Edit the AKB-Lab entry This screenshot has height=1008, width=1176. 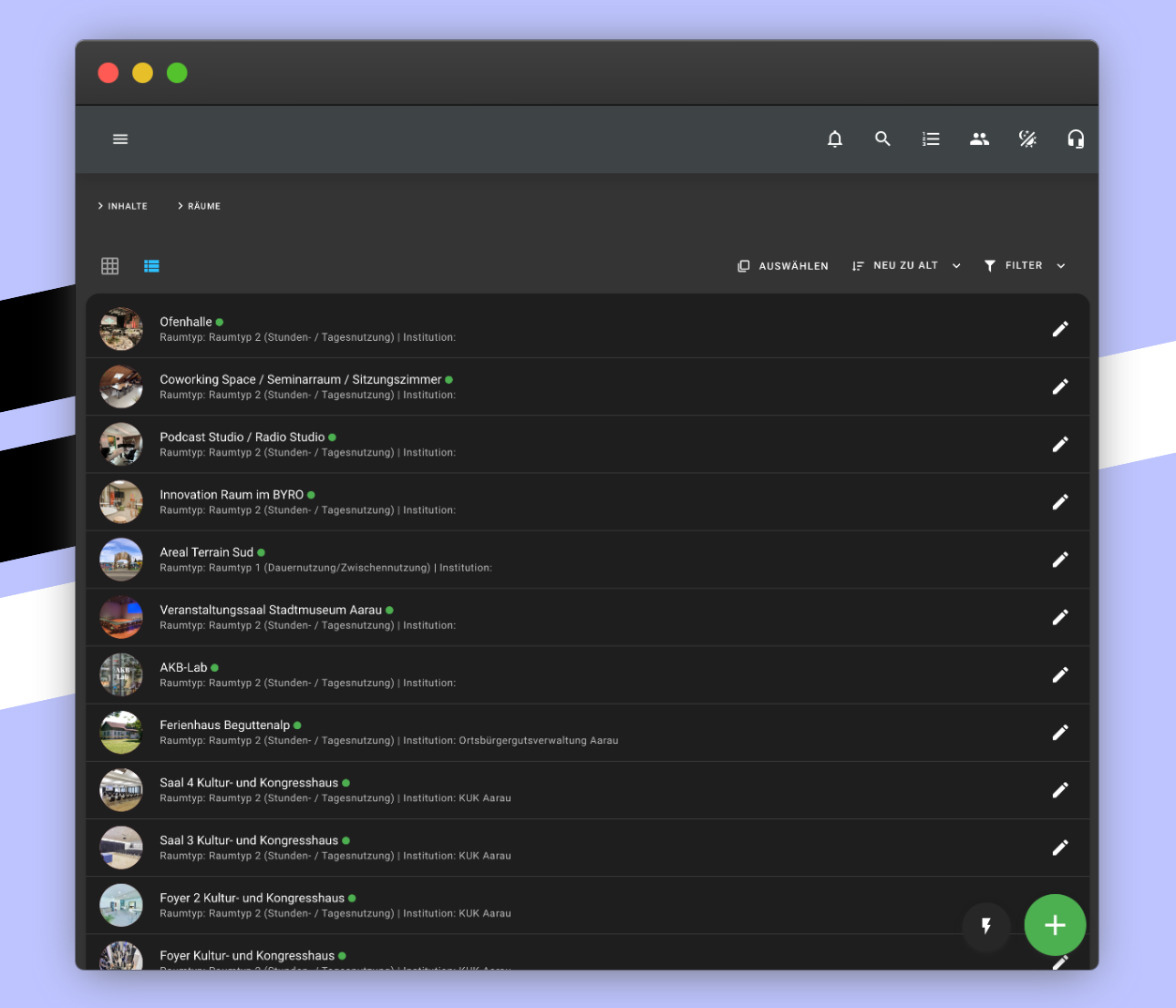point(1060,674)
